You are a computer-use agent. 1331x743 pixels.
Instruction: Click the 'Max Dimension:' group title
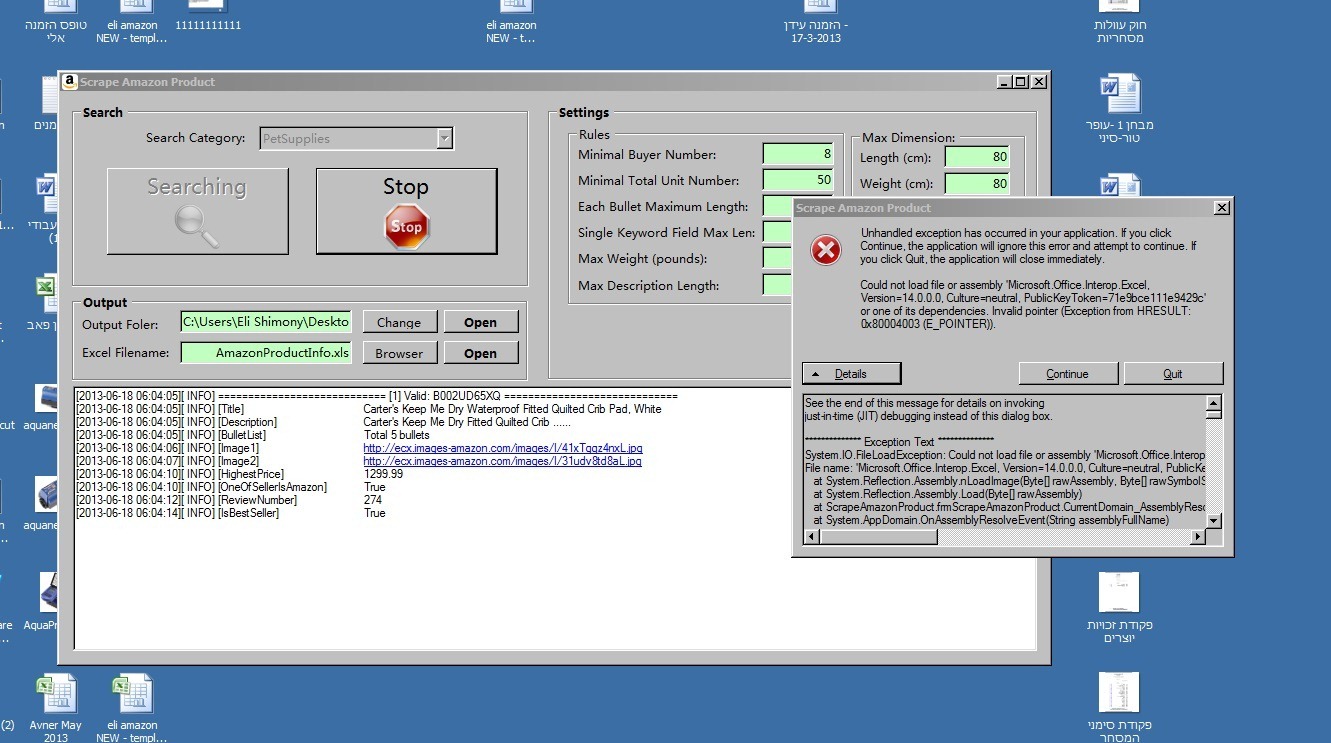click(908, 138)
